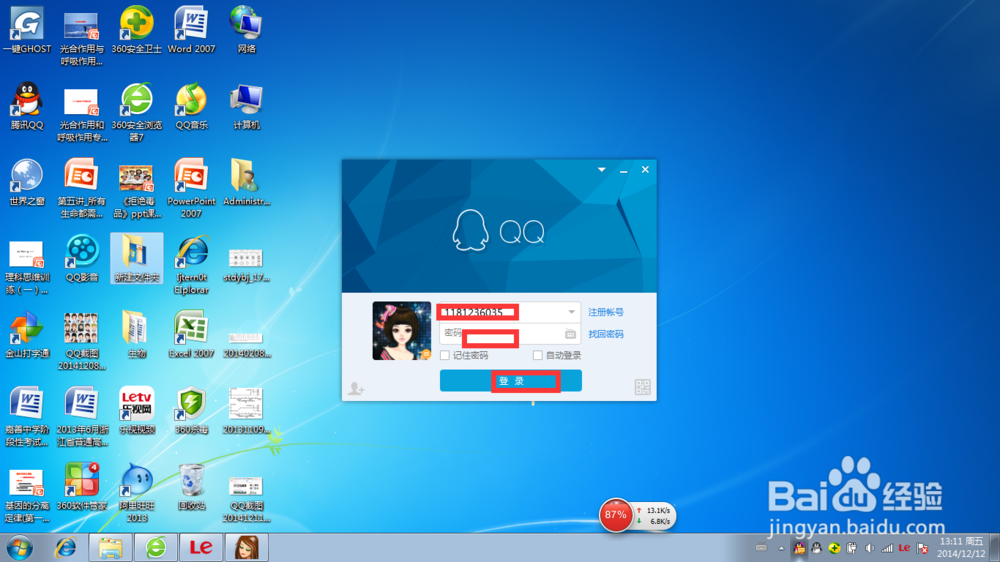Click the volume speaker tray icon

[x=869, y=548]
